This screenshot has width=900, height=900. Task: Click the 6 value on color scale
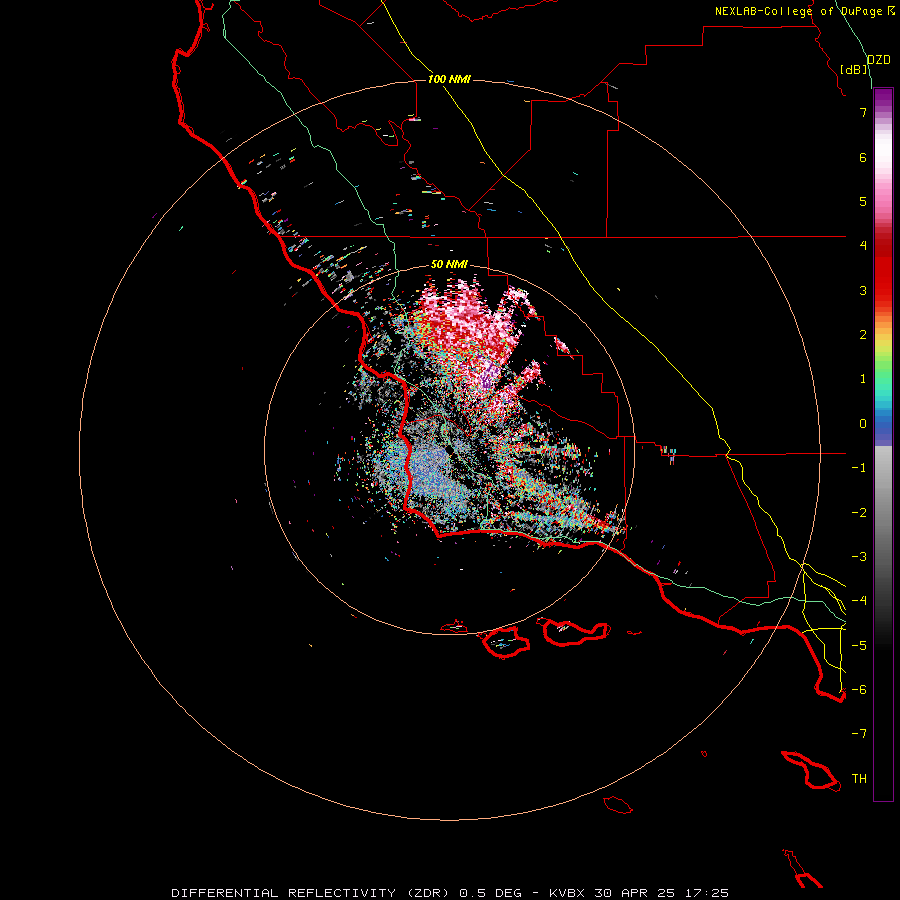[863, 157]
